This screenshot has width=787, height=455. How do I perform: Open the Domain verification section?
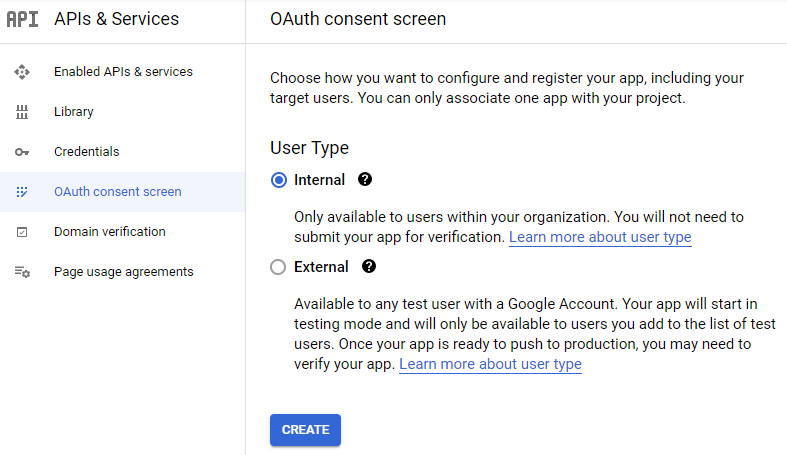pyautogui.click(x=109, y=232)
